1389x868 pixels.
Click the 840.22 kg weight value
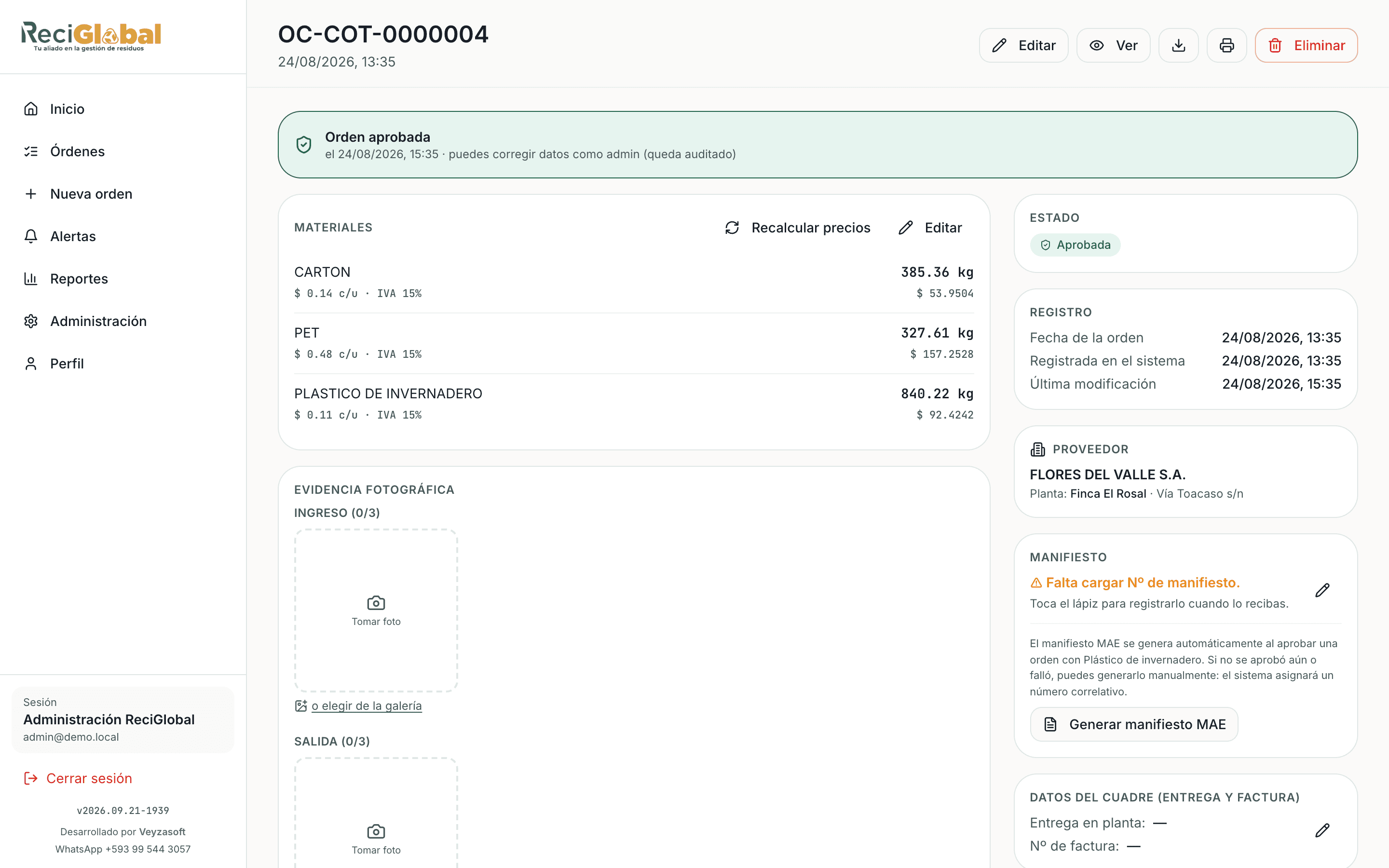click(937, 394)
